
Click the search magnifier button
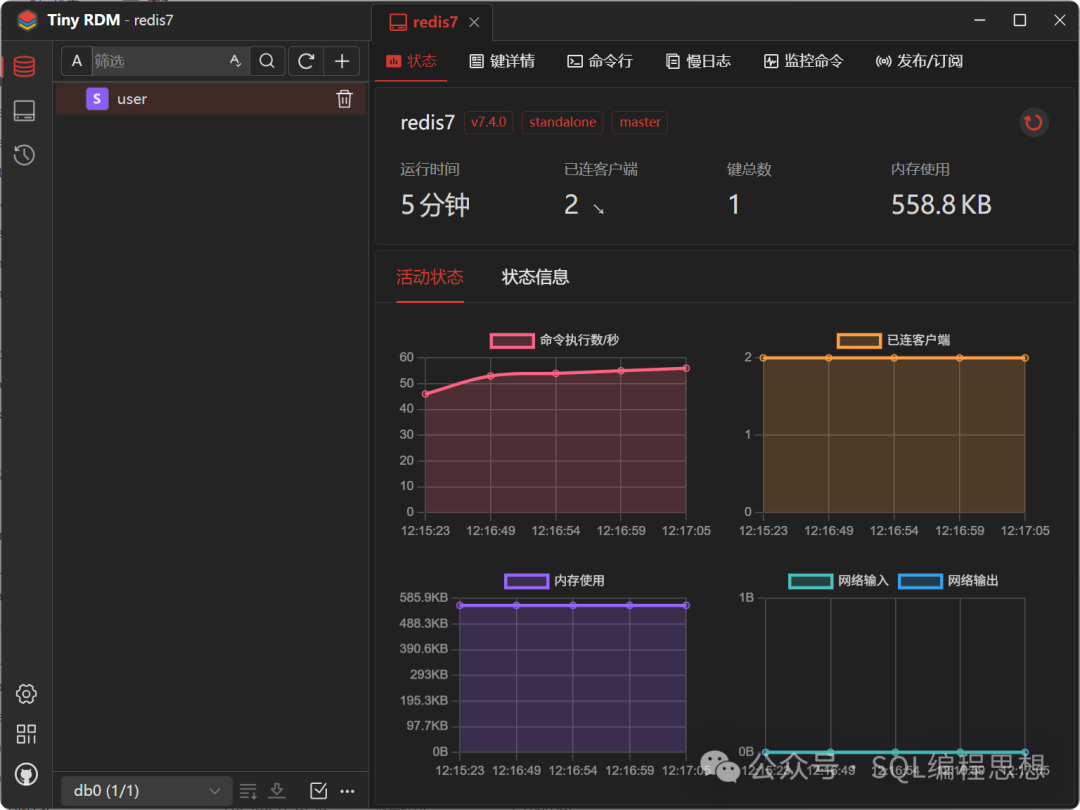pos(267,61)
